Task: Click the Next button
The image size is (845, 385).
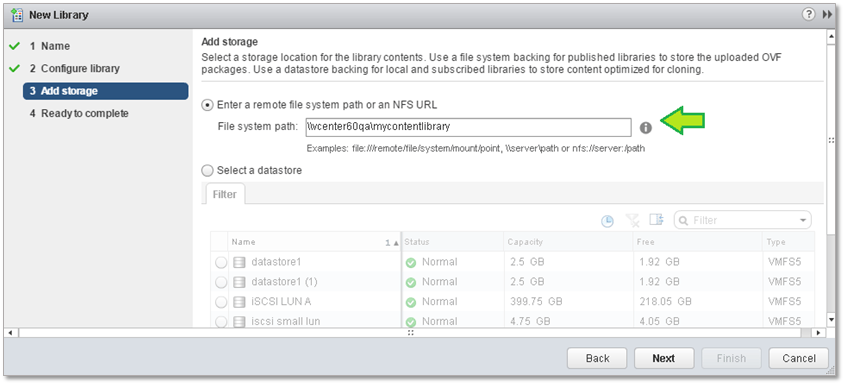Action: click(x=664, y=359)
